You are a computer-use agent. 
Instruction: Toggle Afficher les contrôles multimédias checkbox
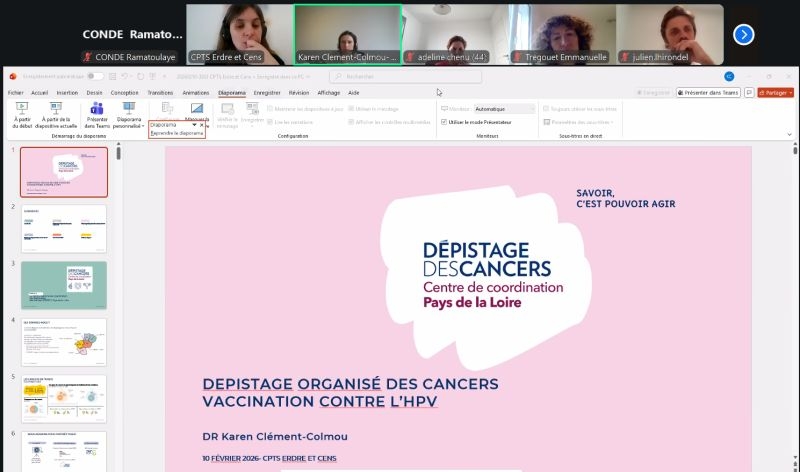pyautogui.click(x=351, y=122)
